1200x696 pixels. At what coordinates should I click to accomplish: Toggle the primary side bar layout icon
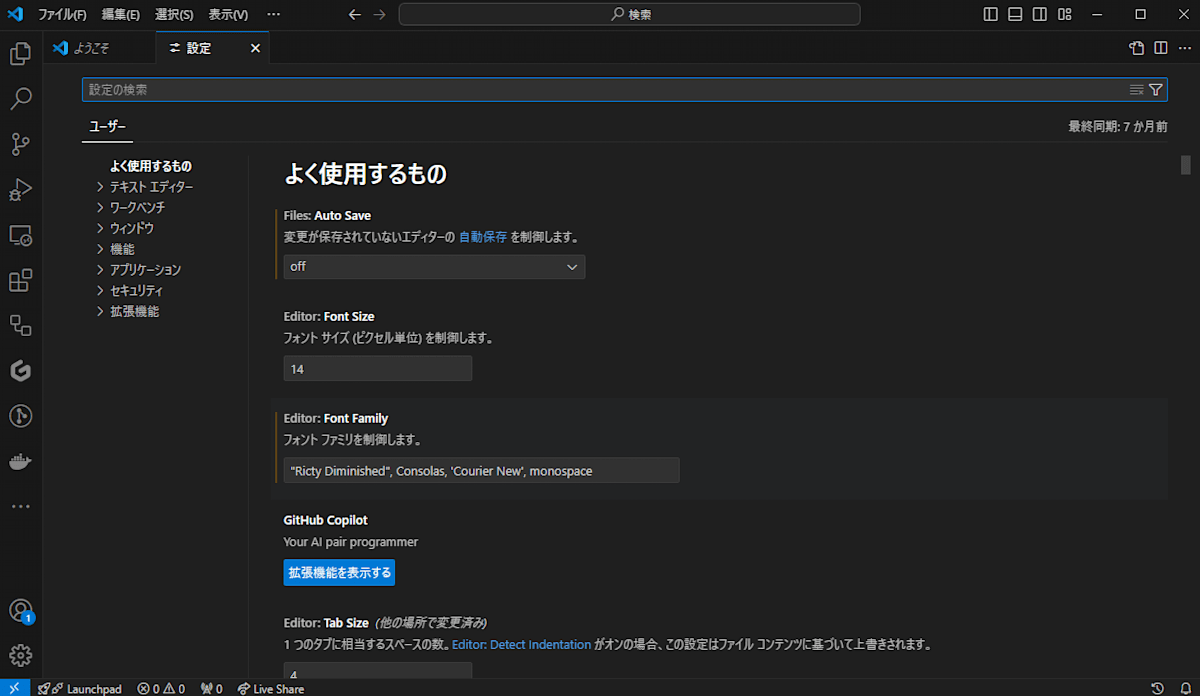tap(990, 14)
